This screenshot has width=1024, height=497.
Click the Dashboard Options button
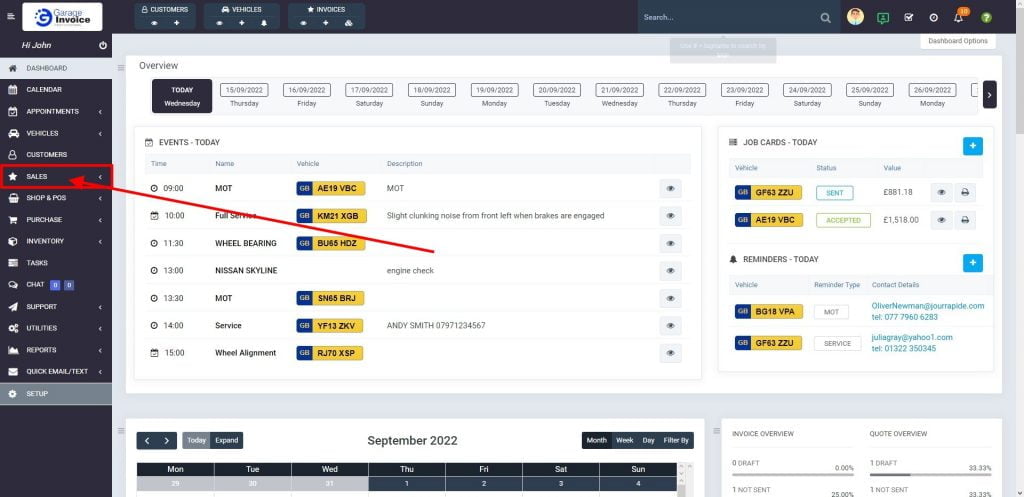point(957,41)
